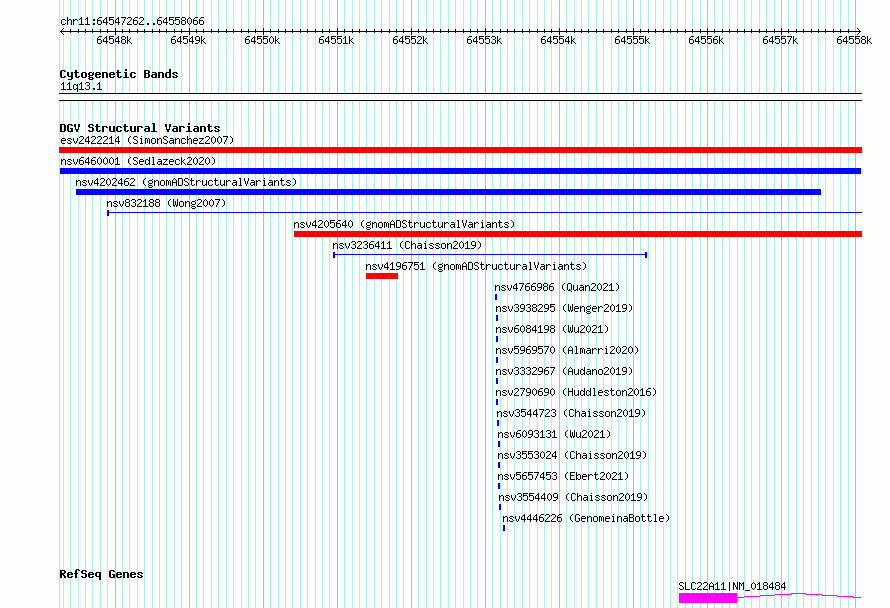
Task: Click the chr11:64547262..64558066 coordinates label
Action: coord(132,21)
